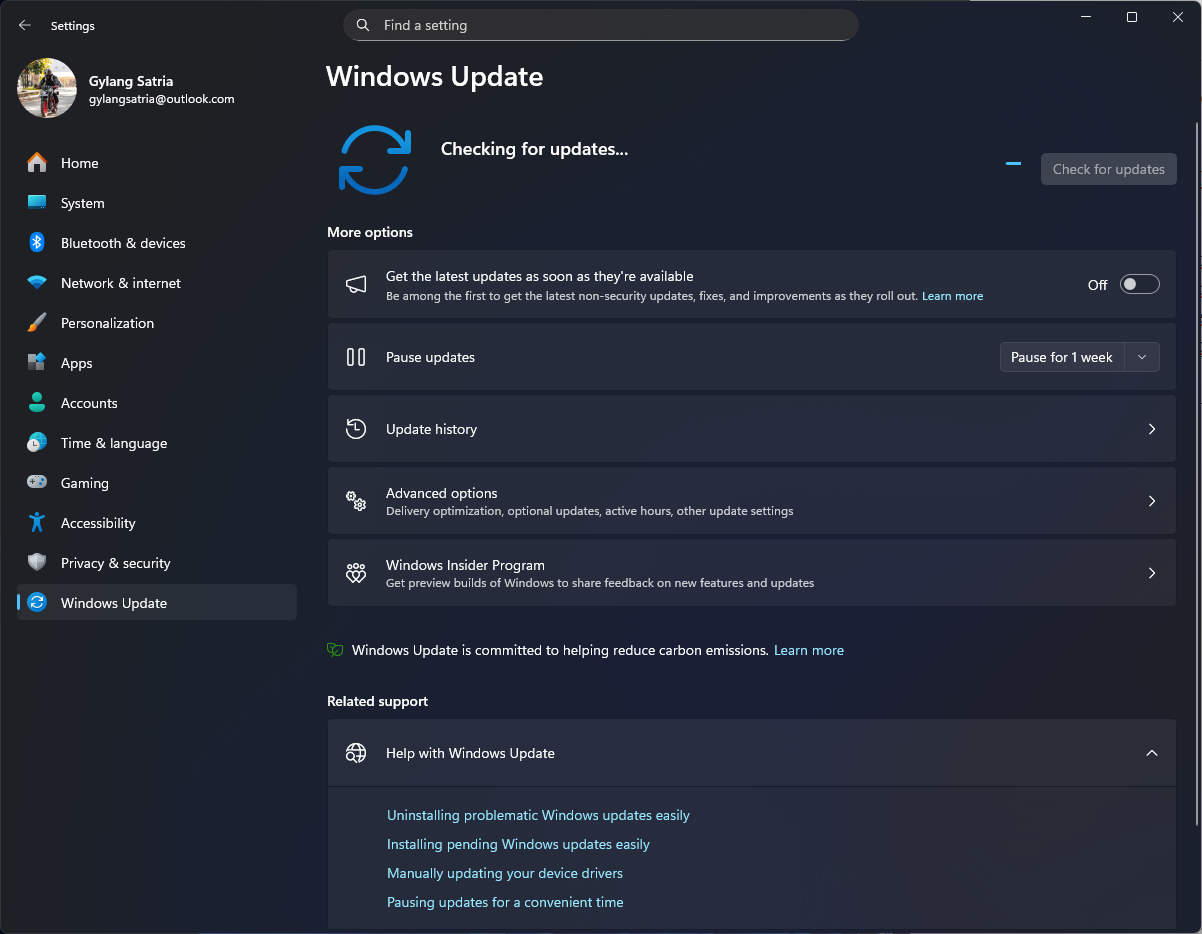Open the Pause for 1 week dropdown arrow
1202x934 pixels.
(x=1142, y=357)
